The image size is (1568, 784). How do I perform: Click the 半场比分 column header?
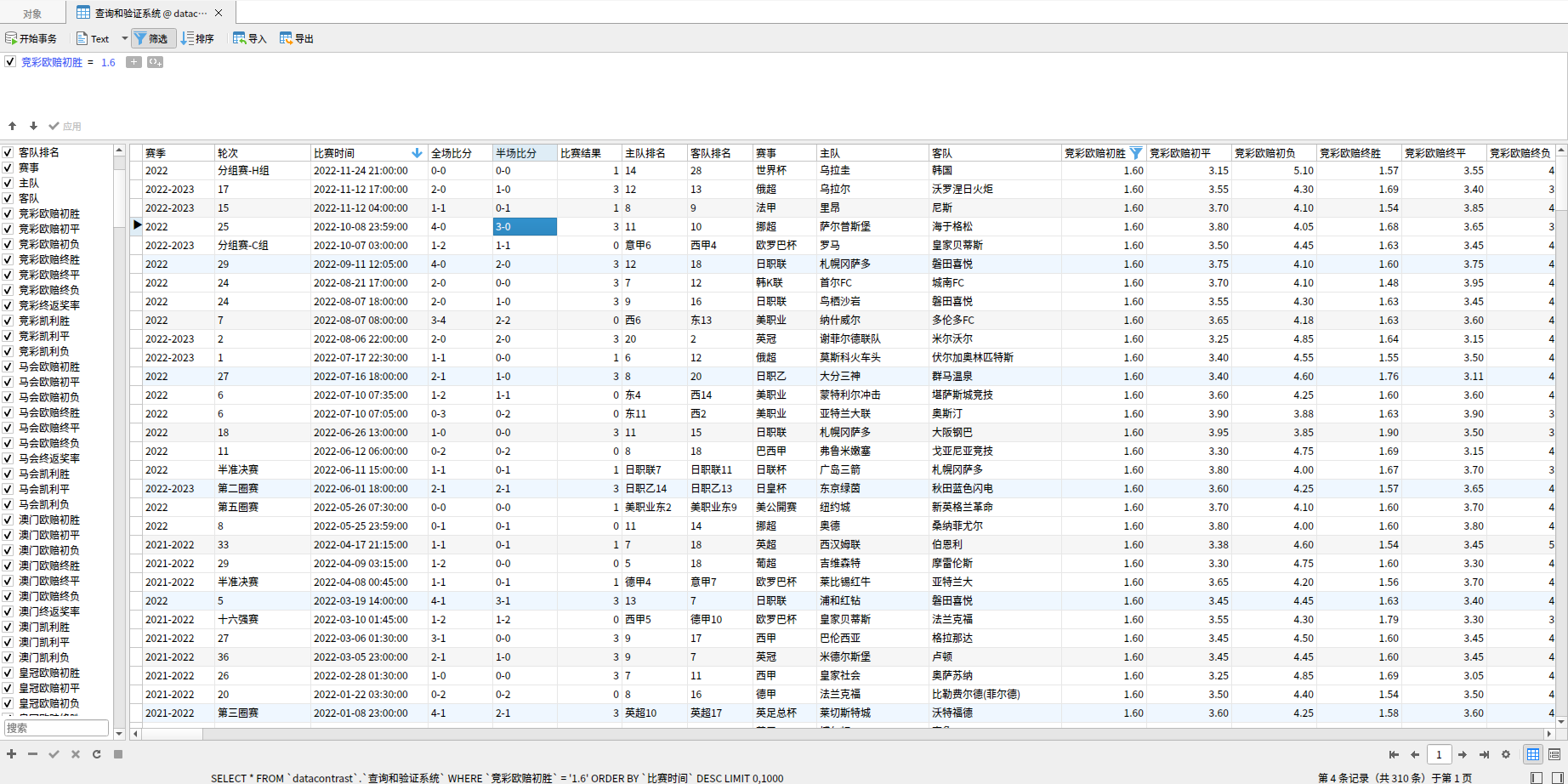coord(525,153)
